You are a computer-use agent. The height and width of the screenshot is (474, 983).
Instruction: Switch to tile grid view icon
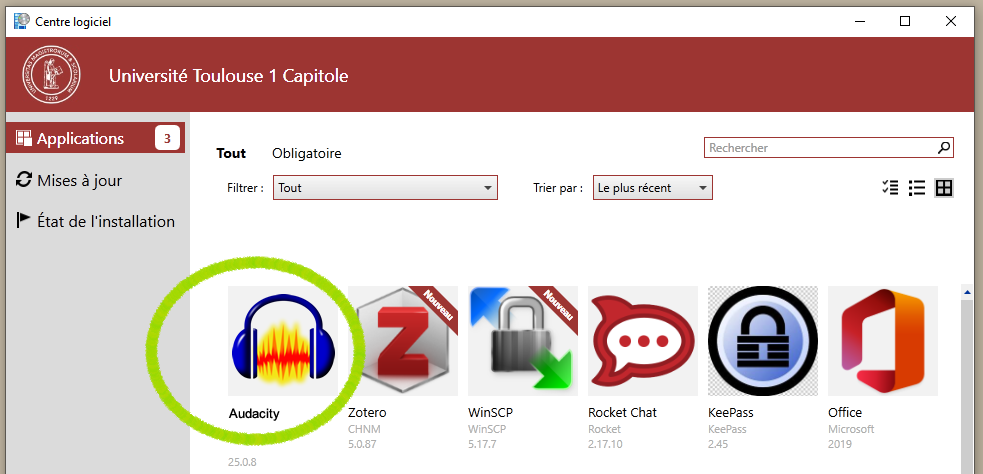(944, 187)
